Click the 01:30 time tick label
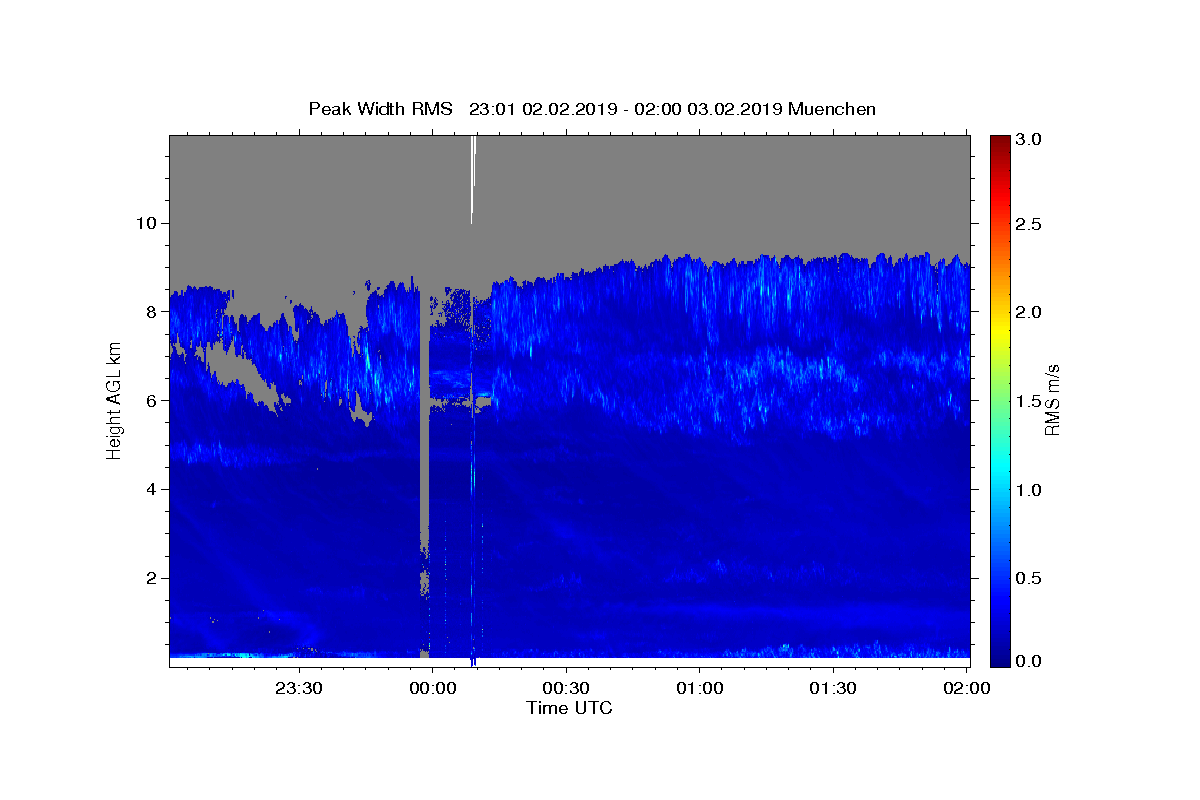Viewport: 1200px width, 800px height. coord(832,688)
